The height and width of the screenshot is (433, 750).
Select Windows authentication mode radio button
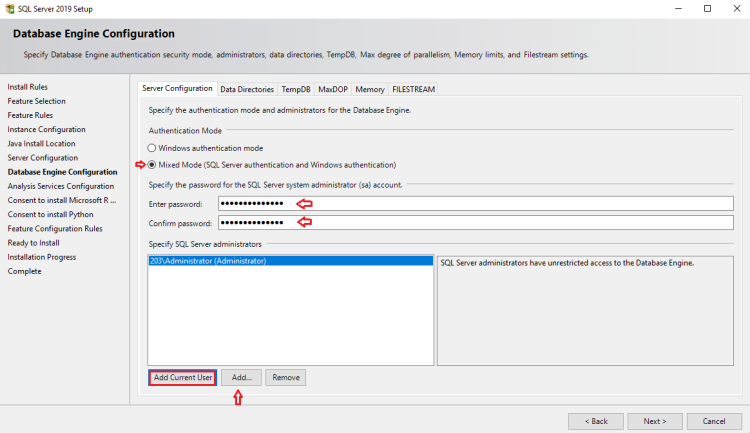[x=152, y=148]
